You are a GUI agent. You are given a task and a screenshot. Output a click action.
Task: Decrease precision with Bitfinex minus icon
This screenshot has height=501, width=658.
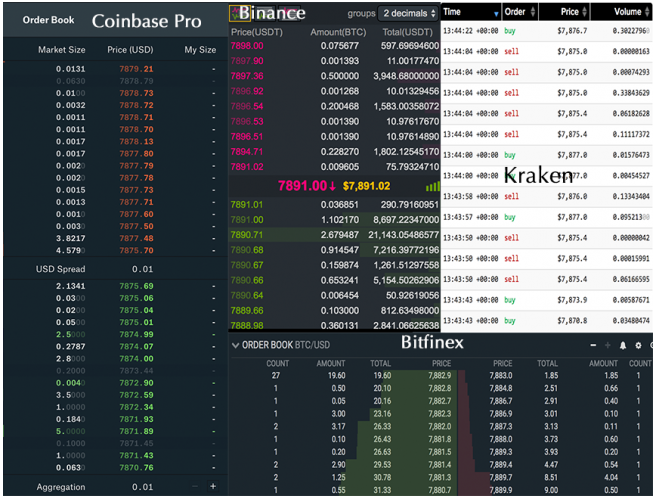[x=593, y=345]
